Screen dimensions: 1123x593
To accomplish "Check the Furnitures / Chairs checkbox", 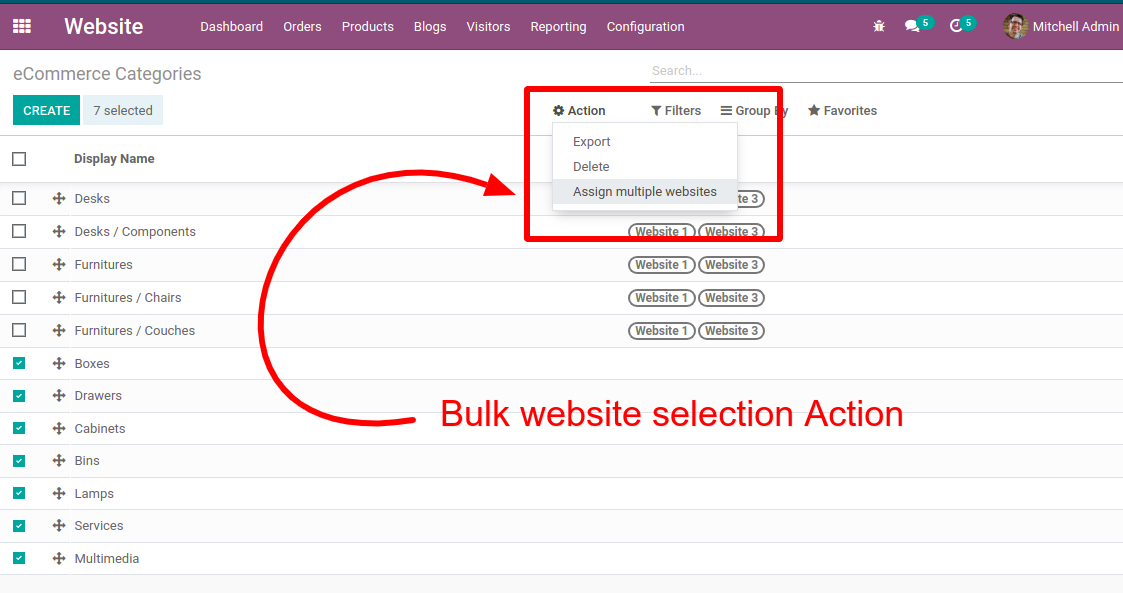I will pyautogui.click(x=19, y=298).
